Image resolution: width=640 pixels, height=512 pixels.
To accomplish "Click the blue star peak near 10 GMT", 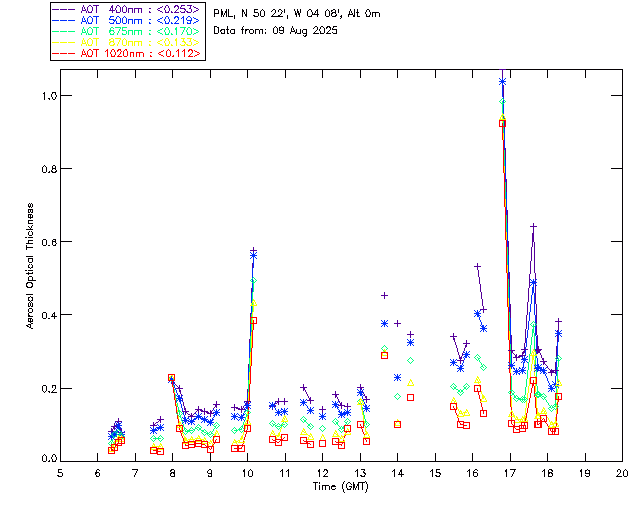I will coord(253,255).
